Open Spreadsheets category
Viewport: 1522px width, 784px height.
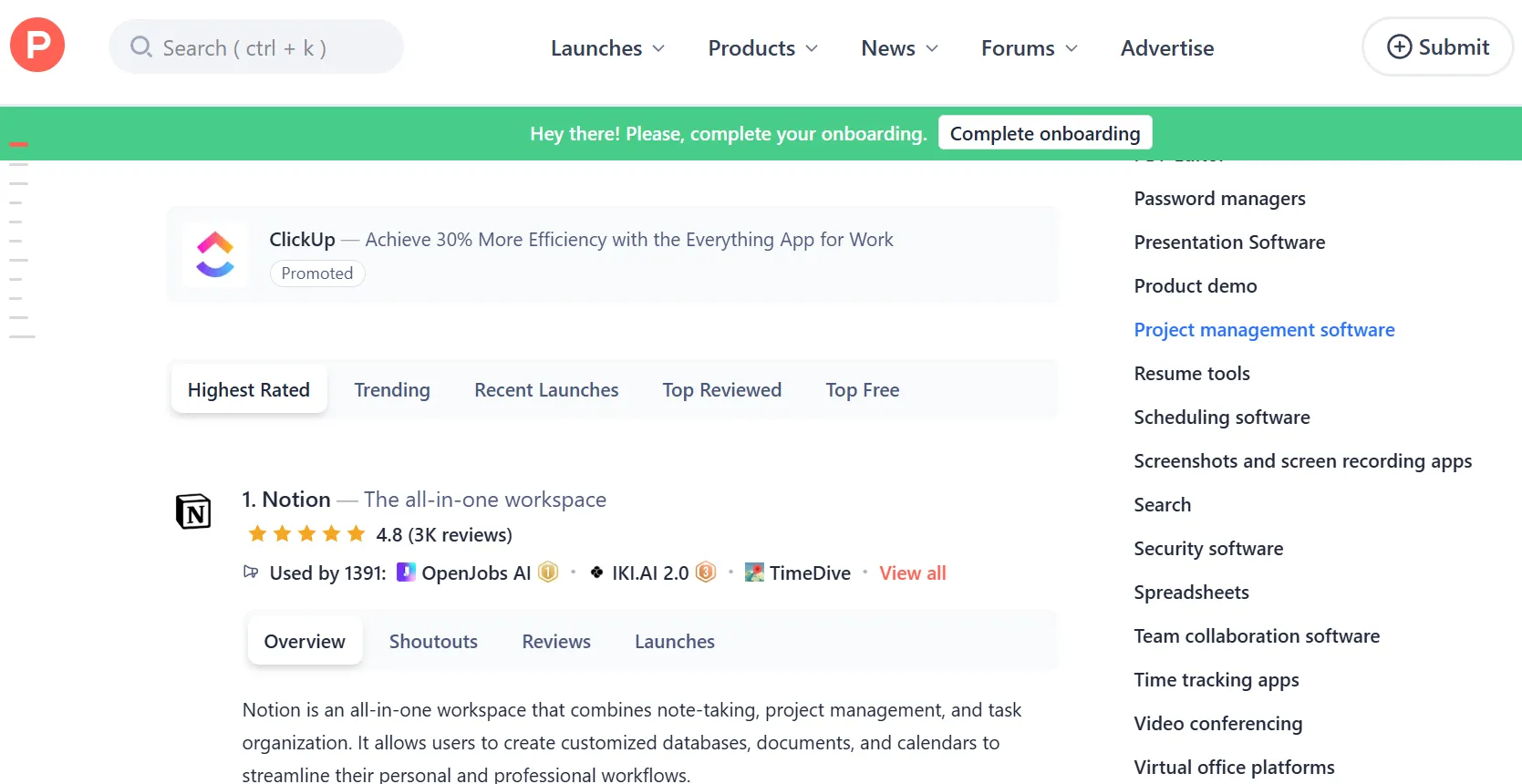pos(1191,593)
